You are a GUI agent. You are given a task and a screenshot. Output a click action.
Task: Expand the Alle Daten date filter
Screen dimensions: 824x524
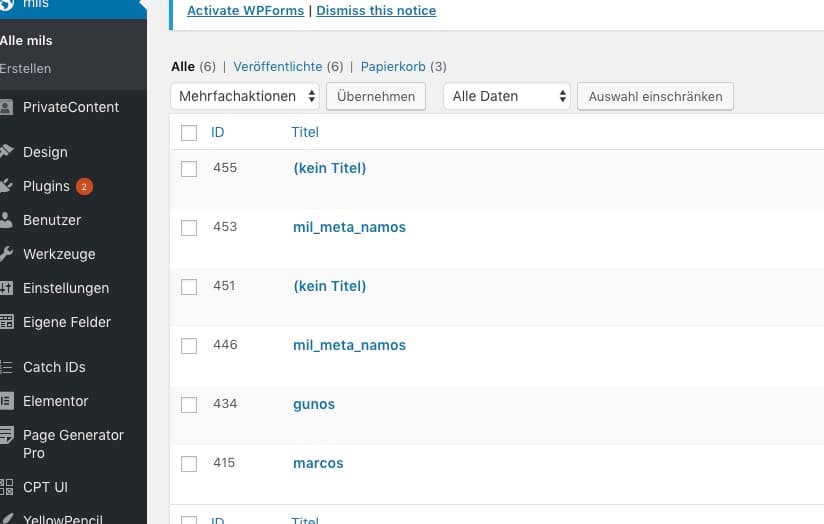(507, 96)
